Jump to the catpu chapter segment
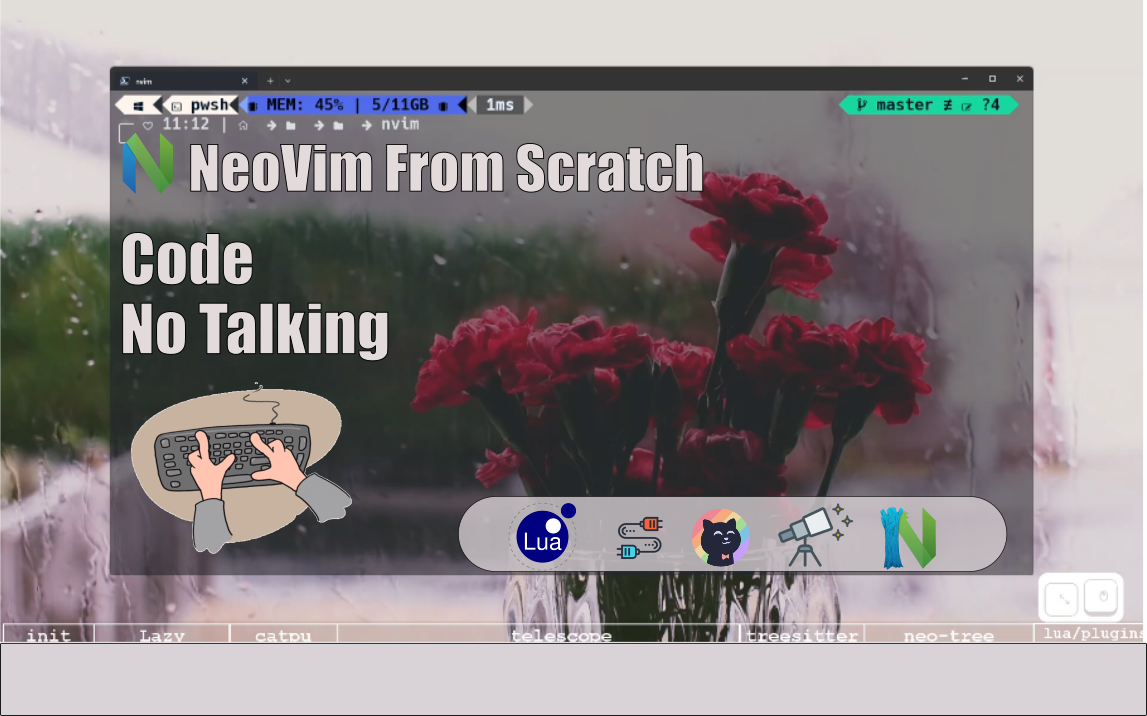Viewport: 1147px width, 716px height. click(x=283, y=633)
